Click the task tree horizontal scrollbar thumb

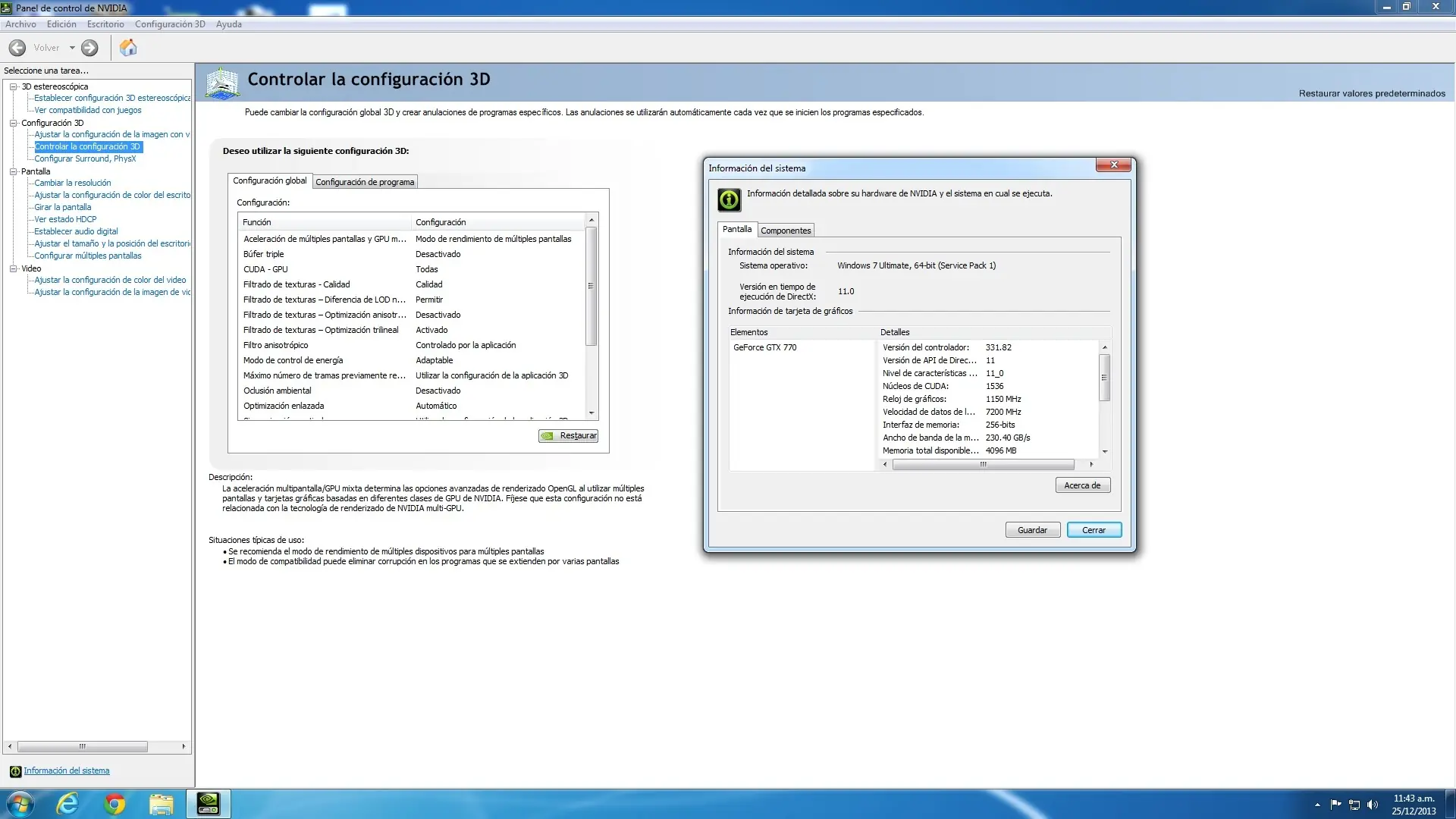[83, 747]
